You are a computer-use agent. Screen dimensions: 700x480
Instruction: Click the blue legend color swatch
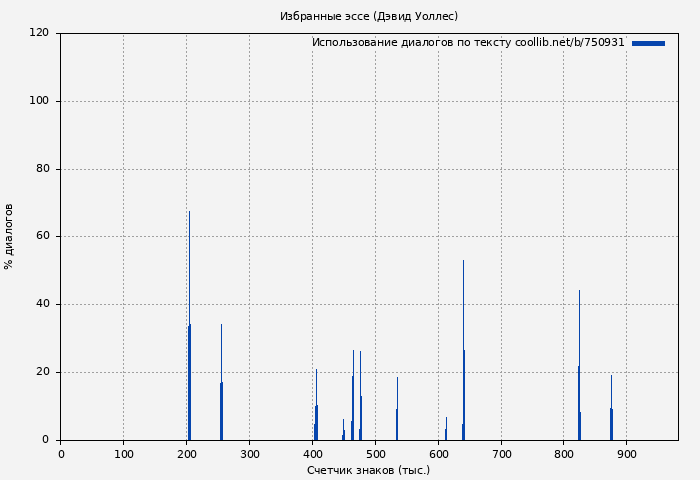[x=648, y=43]
